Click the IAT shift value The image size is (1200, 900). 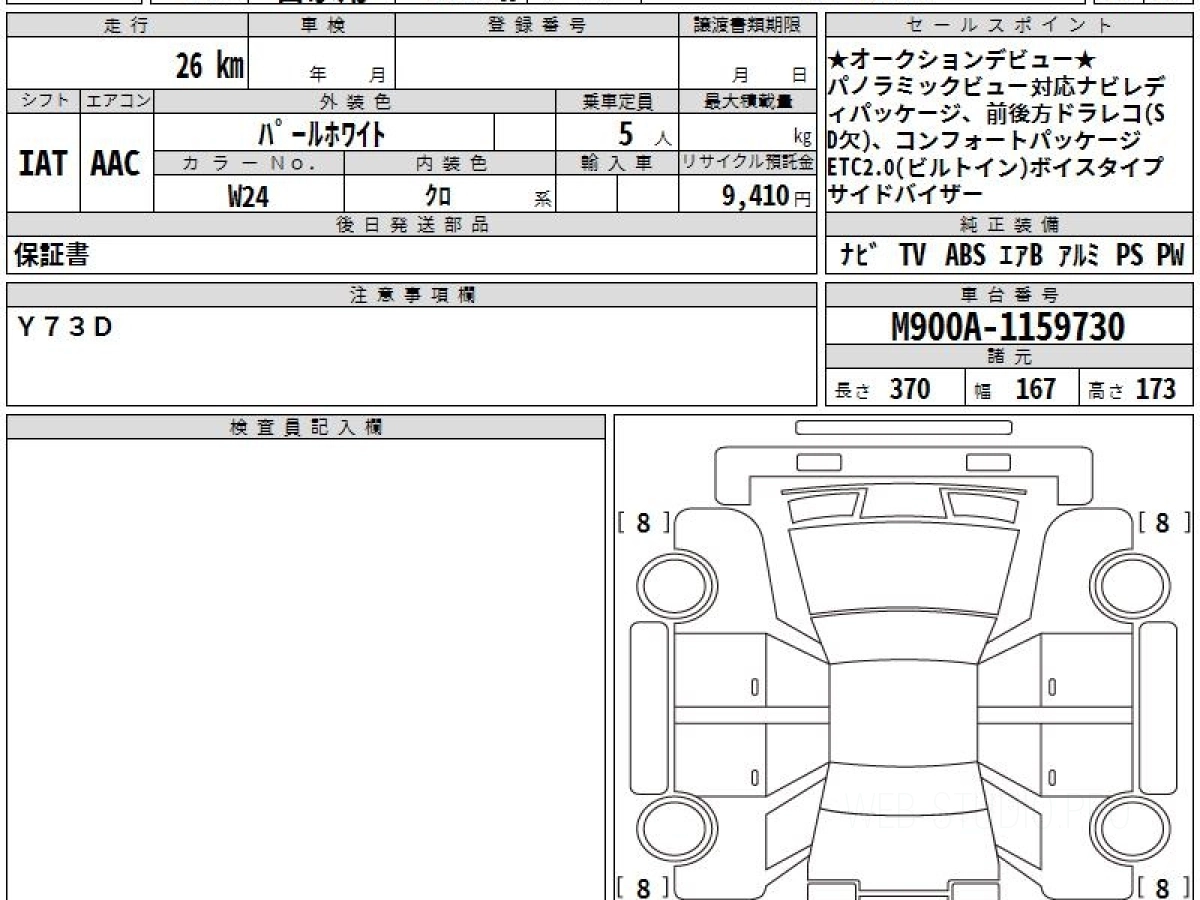coord(43,163)
